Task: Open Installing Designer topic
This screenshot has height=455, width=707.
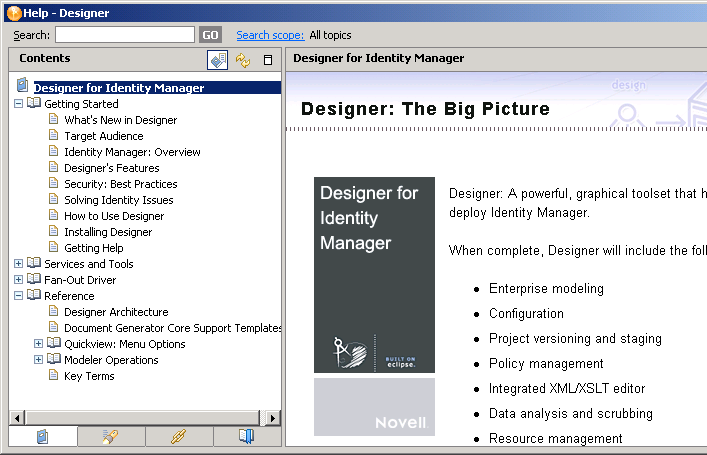Action: tap(108, 232)
